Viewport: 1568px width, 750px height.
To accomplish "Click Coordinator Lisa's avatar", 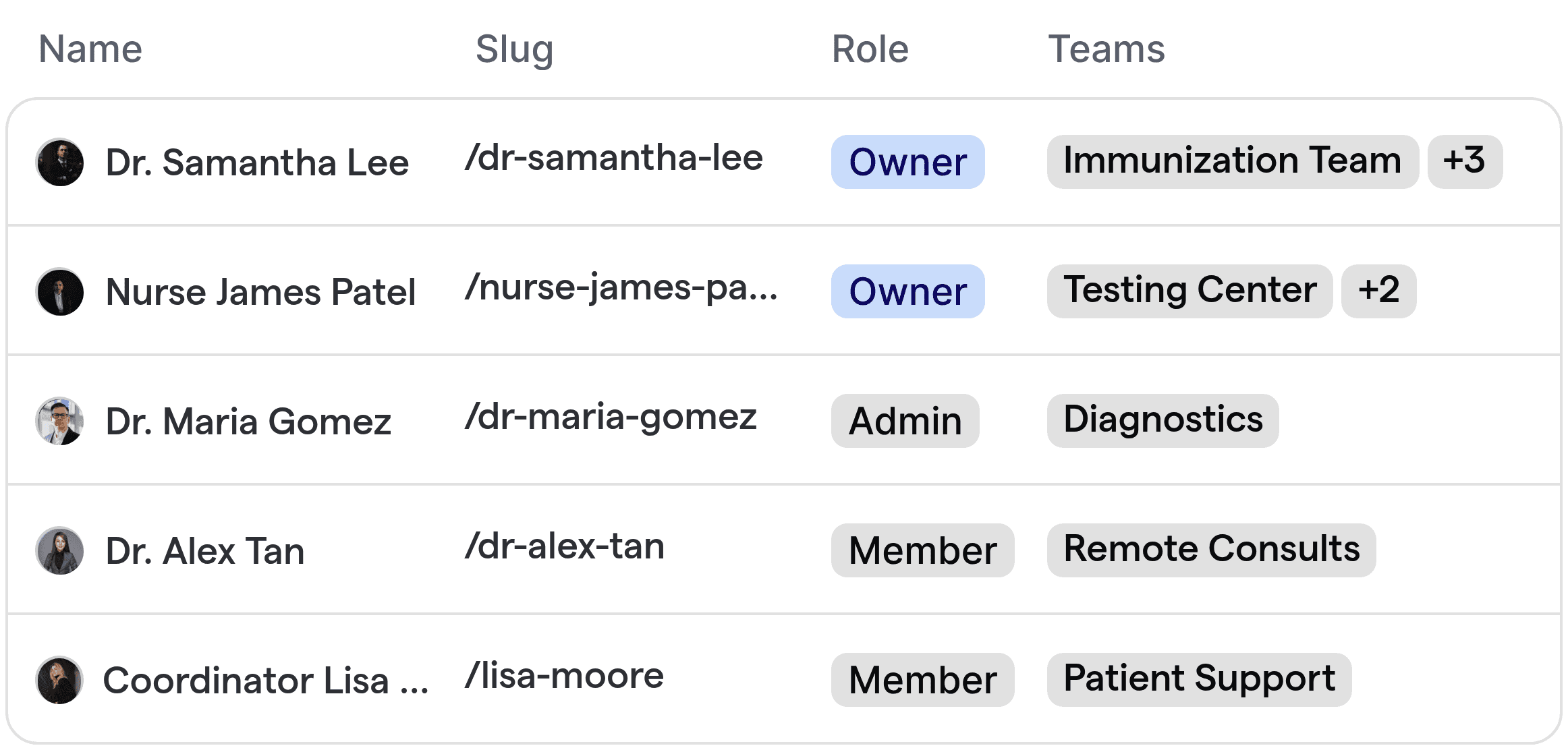I will tap(60, 681).
